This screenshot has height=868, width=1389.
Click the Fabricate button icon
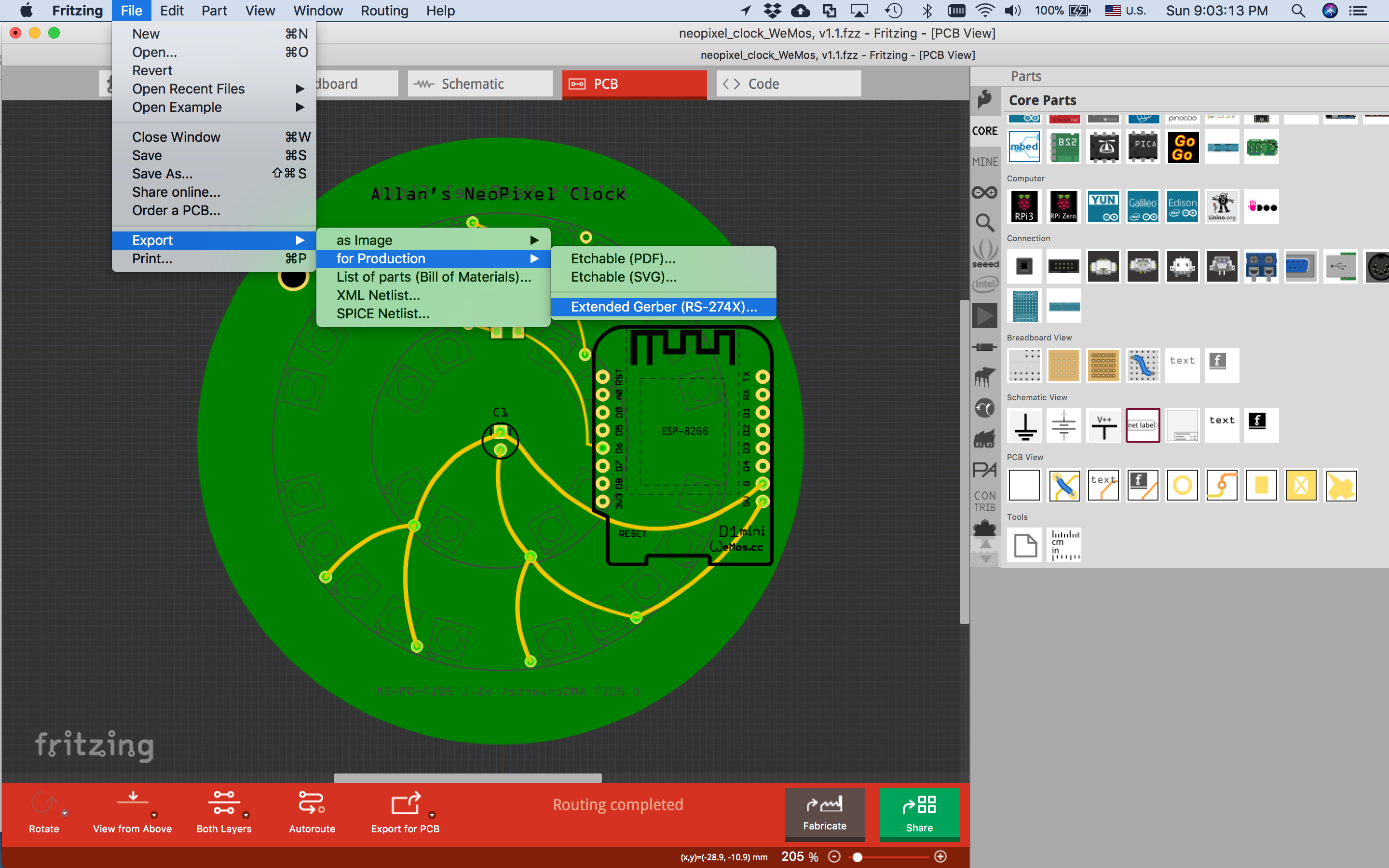pyautogui.click(x=824, y=805)
